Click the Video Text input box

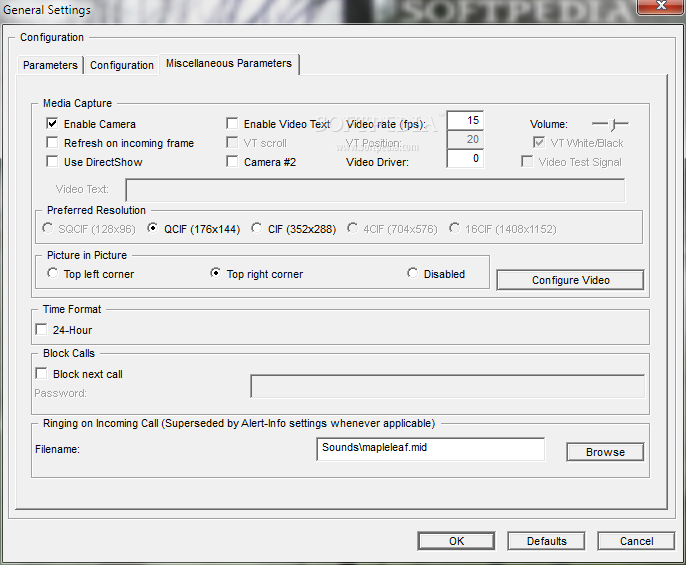[x=375, y=190]
